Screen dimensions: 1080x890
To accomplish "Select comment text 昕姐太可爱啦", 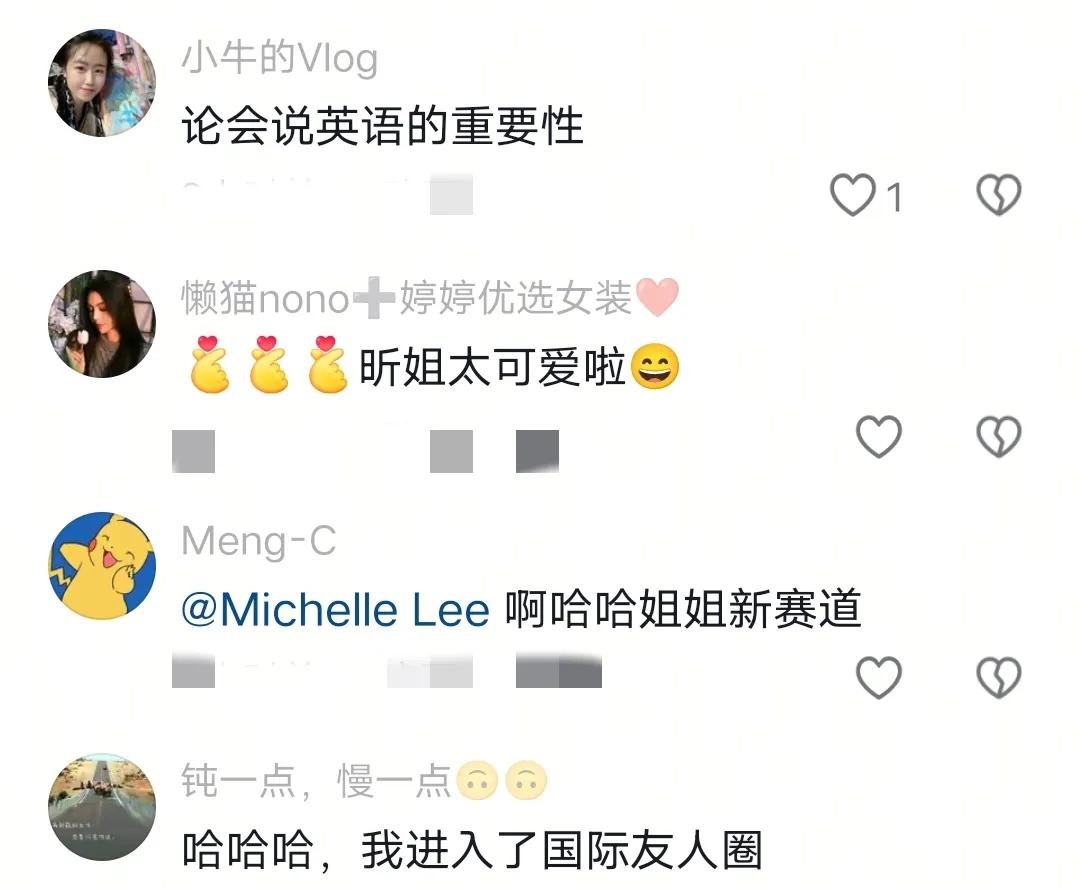I will (492, 367).
